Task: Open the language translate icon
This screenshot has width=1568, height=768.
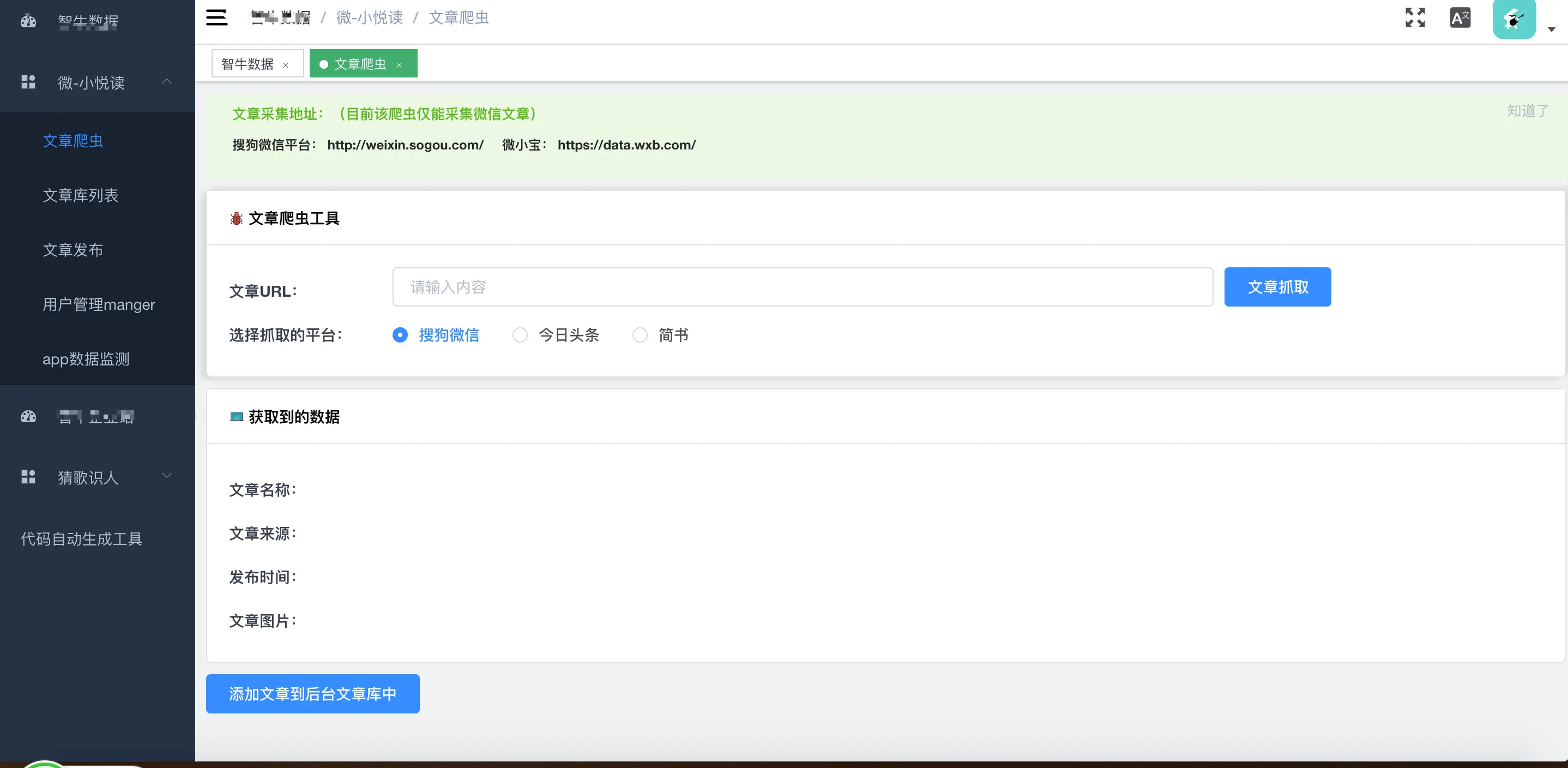Action: click(1460, 17)
